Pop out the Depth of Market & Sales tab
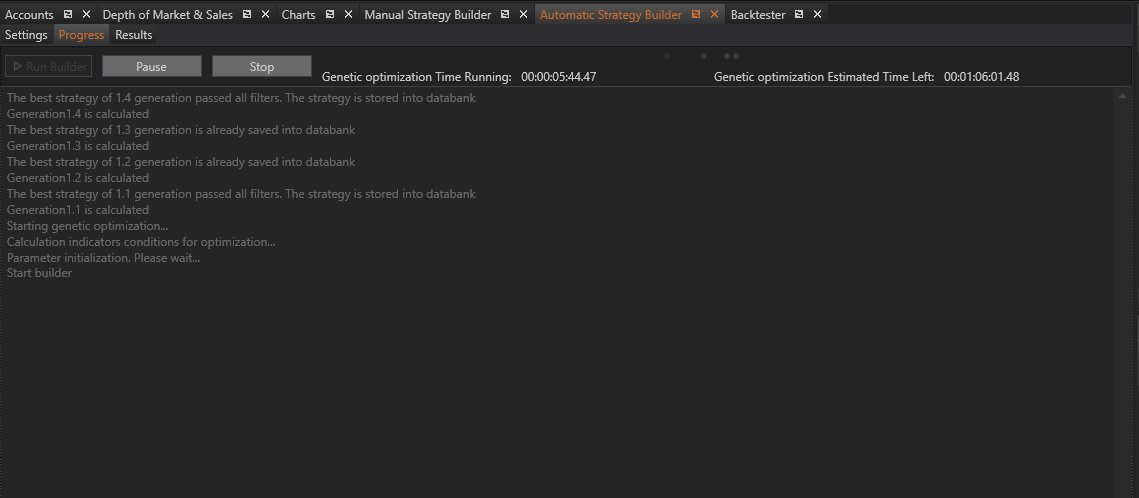This screenshot has height=498, width=1139. [247, 15]
